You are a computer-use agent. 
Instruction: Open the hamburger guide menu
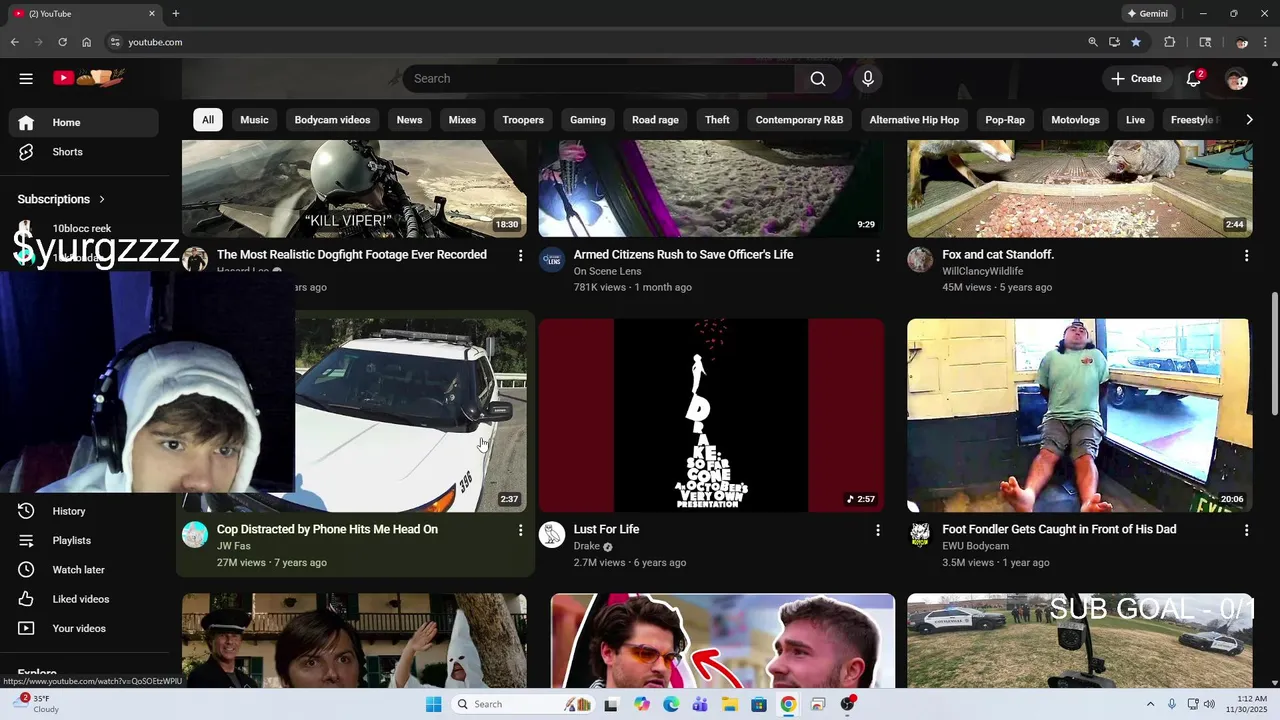tap(26, 78)
